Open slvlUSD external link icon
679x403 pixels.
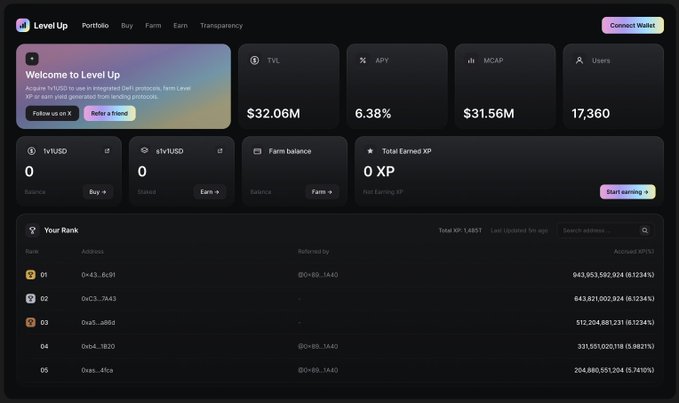pos(220,151)
